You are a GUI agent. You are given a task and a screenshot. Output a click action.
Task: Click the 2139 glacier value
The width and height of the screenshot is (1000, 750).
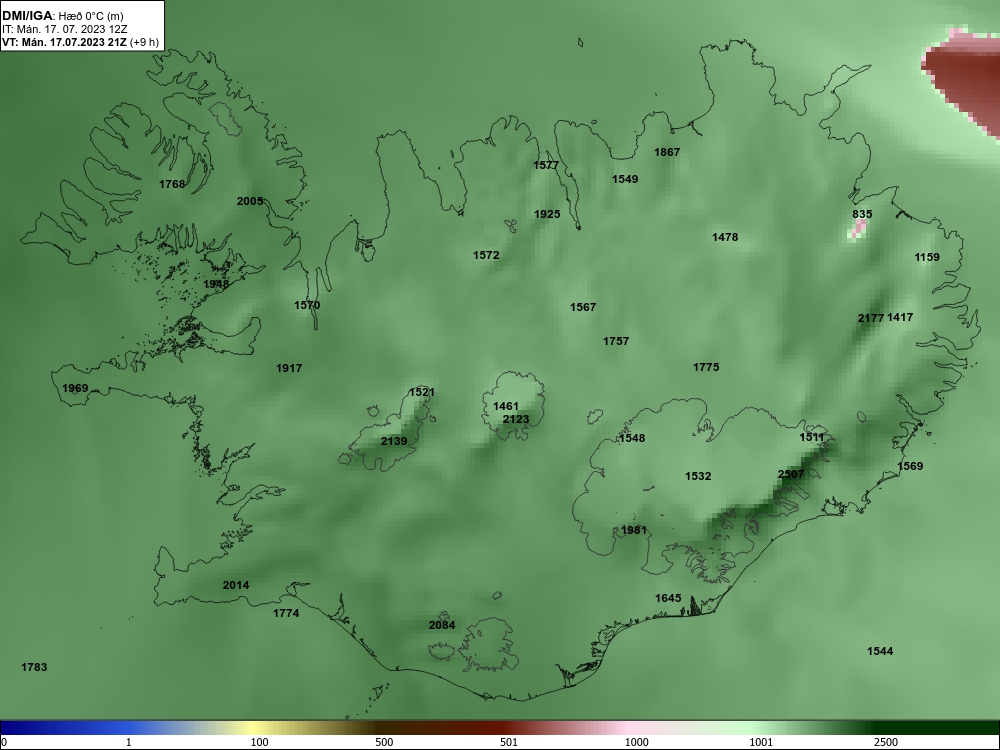click(394, 441)
